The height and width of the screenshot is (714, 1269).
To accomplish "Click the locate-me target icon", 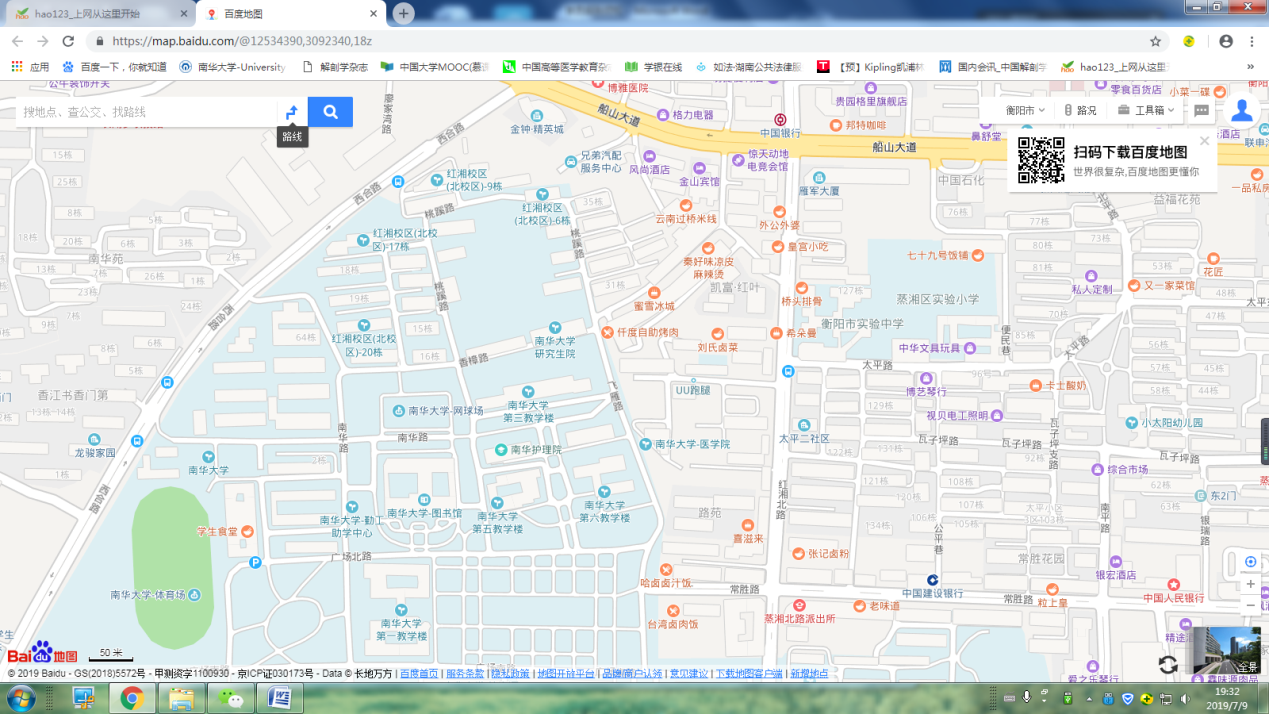I will [1250, 562].
